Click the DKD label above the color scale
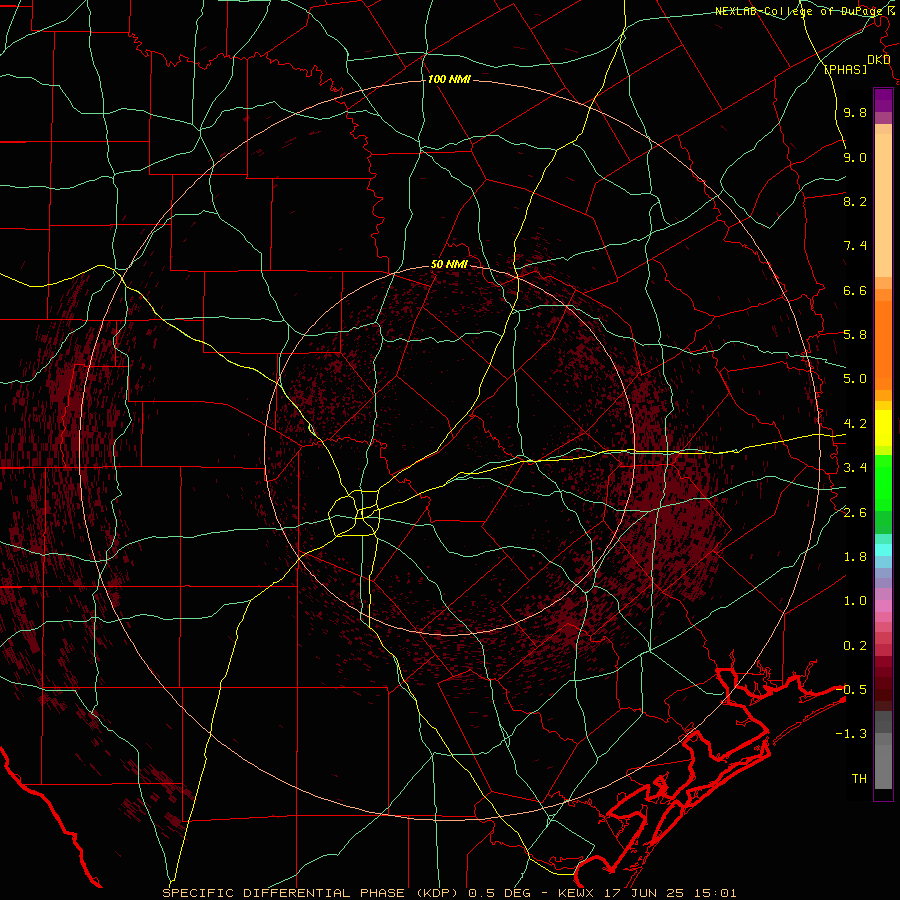Viewport: 900px width, 900px height. pyautogui.click(x=879, y=60)
